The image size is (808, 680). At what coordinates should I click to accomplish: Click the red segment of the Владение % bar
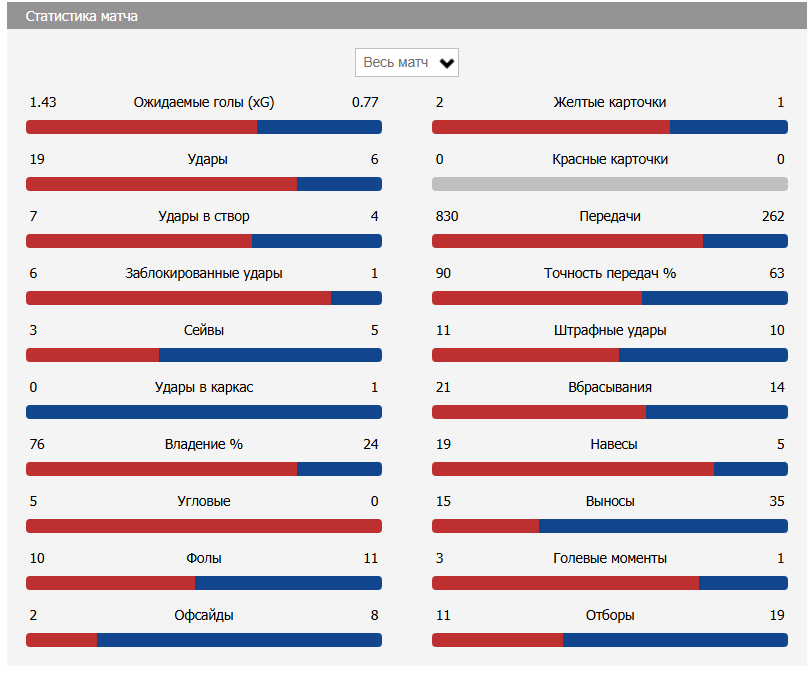click(x=161, y=469)
